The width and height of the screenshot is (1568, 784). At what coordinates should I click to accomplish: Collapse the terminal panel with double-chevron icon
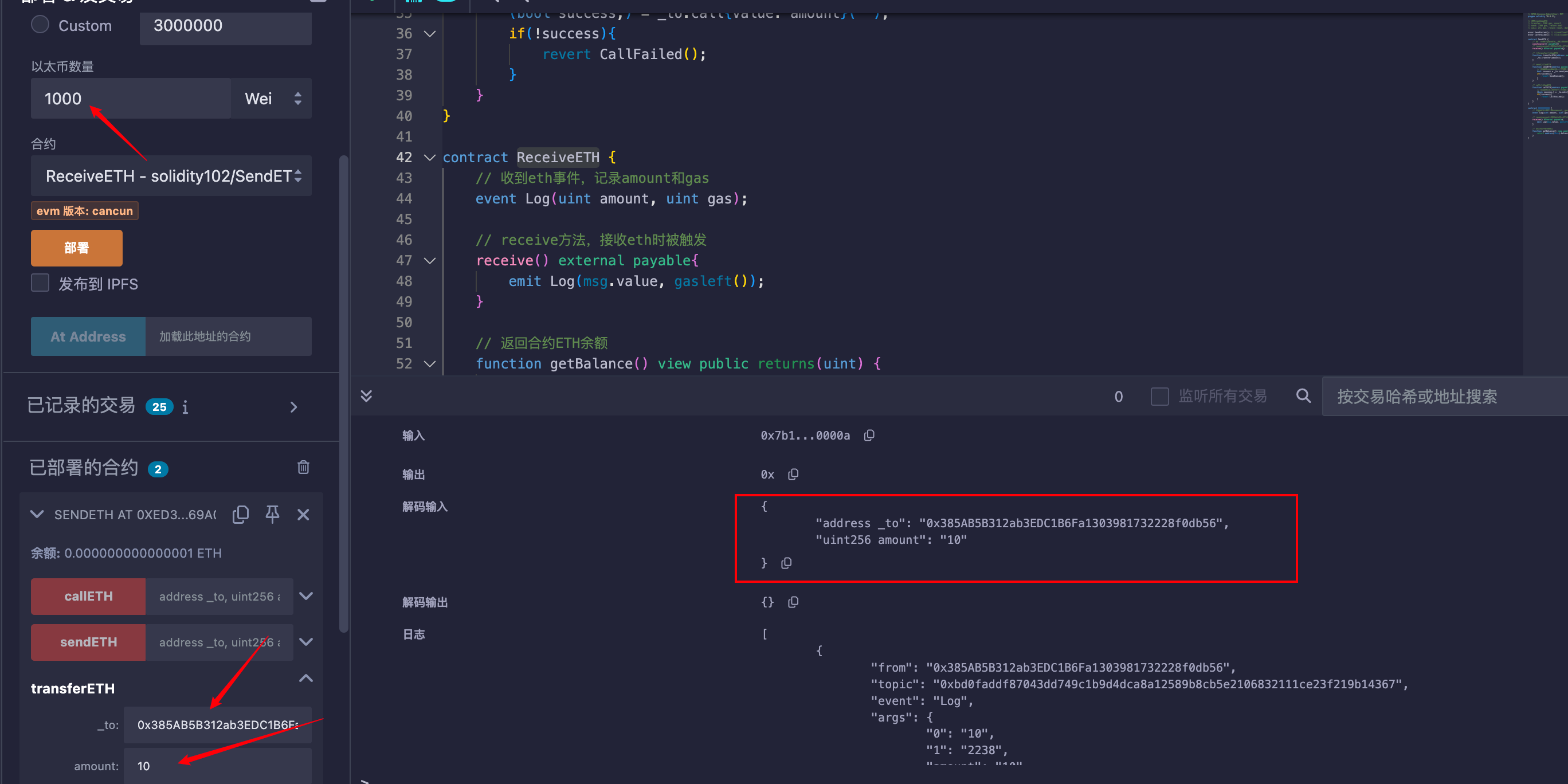pos(366,395)
